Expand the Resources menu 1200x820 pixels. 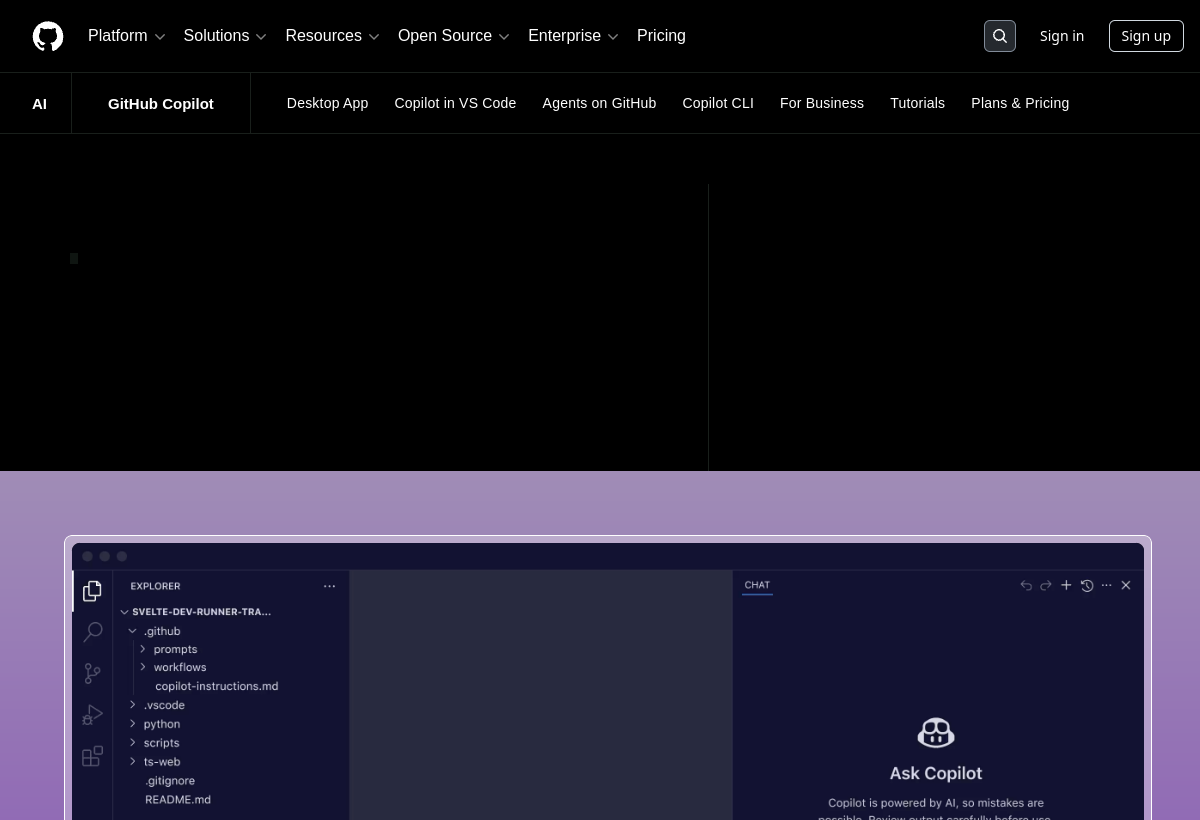[x=332, y=36]
